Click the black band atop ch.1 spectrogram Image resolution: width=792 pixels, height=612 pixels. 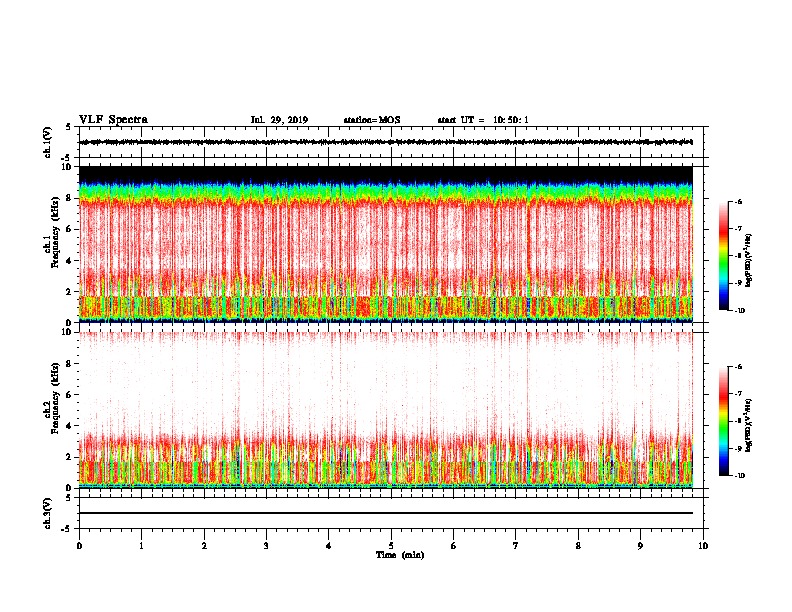[386, 174]
